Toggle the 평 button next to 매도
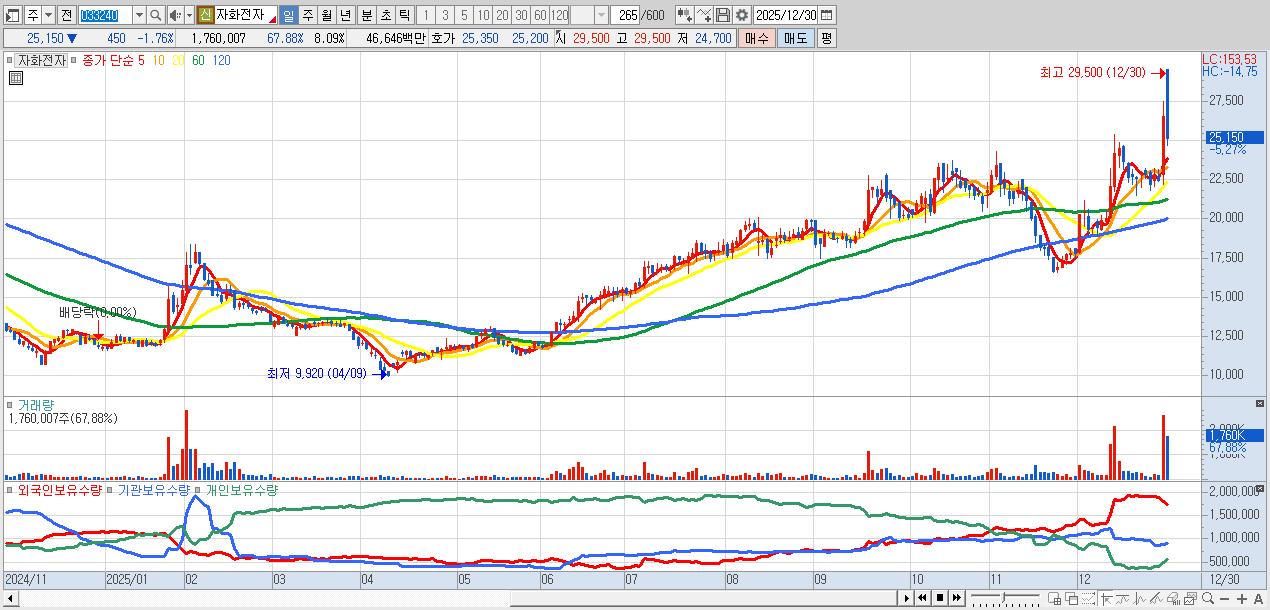 (x=826, y=38)
